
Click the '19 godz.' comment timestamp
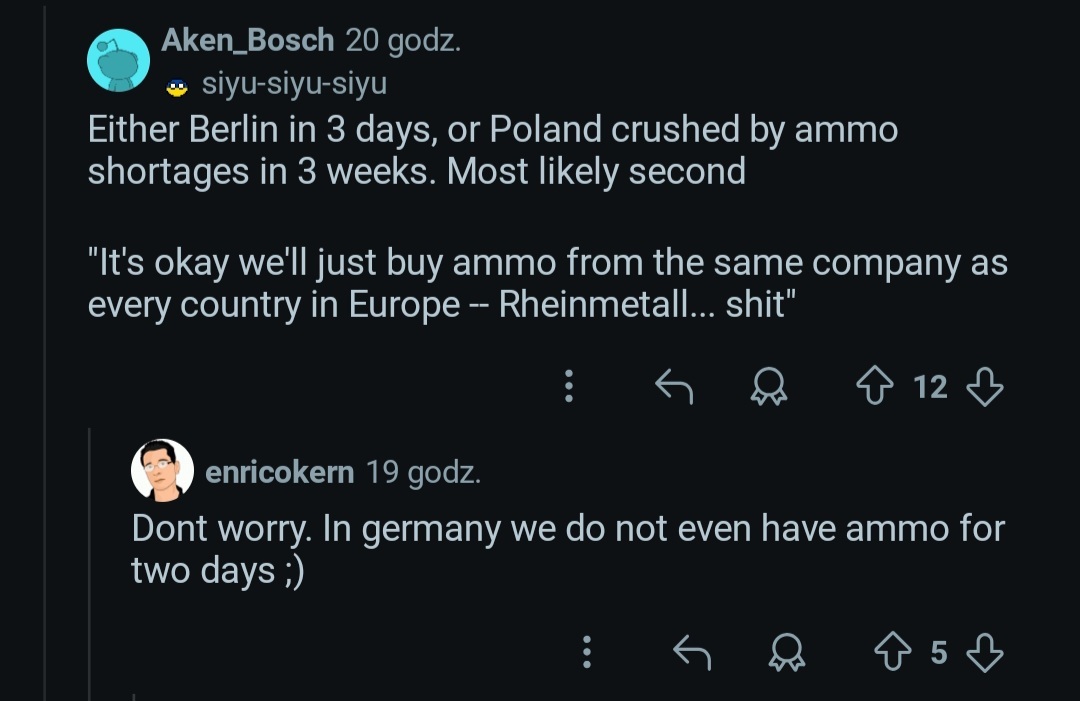(423, 471)
